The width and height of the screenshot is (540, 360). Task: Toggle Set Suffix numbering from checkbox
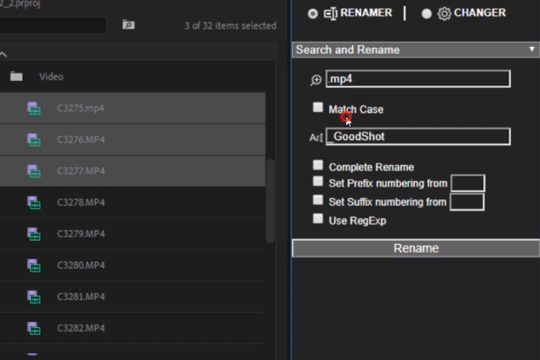[318, 200]
